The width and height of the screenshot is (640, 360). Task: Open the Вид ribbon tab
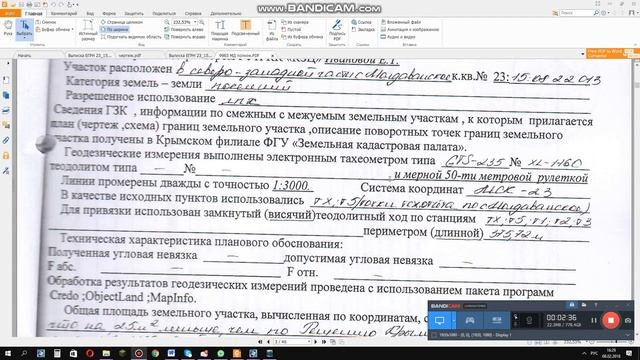(90, 13)
